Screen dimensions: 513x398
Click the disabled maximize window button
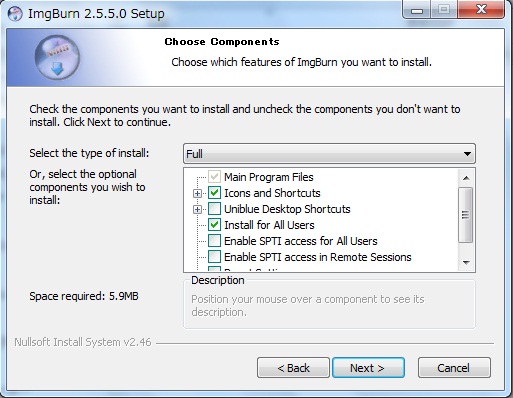click(444, 10)
